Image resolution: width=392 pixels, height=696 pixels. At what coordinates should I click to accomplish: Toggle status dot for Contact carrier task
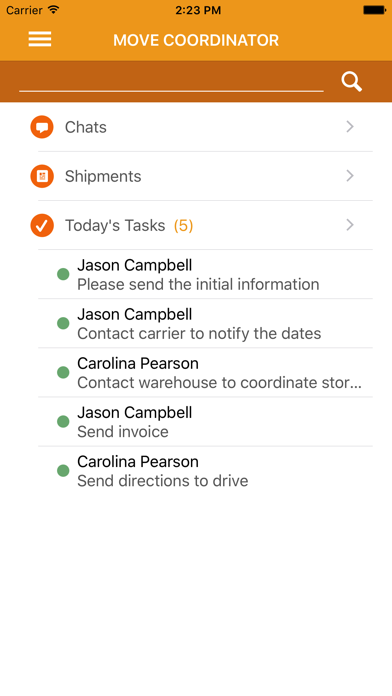click(x=63, y=323)
